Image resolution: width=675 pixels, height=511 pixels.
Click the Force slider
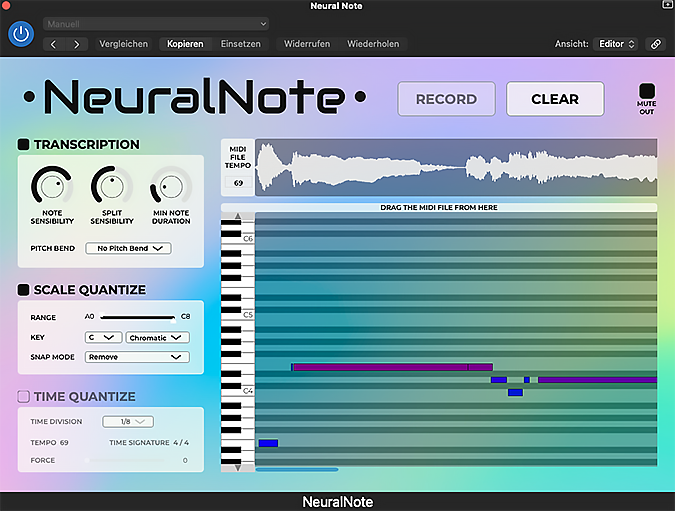point(125,460)
